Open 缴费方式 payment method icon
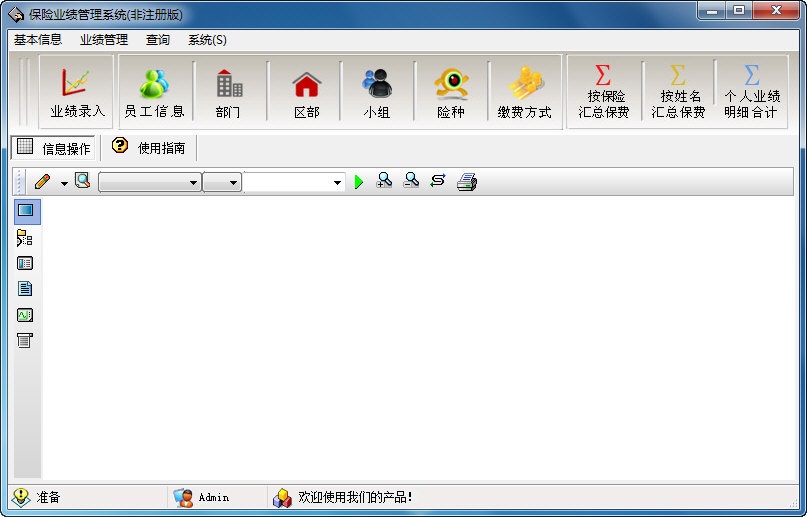Screen dimensions: 807x517 tap(524, 92)
